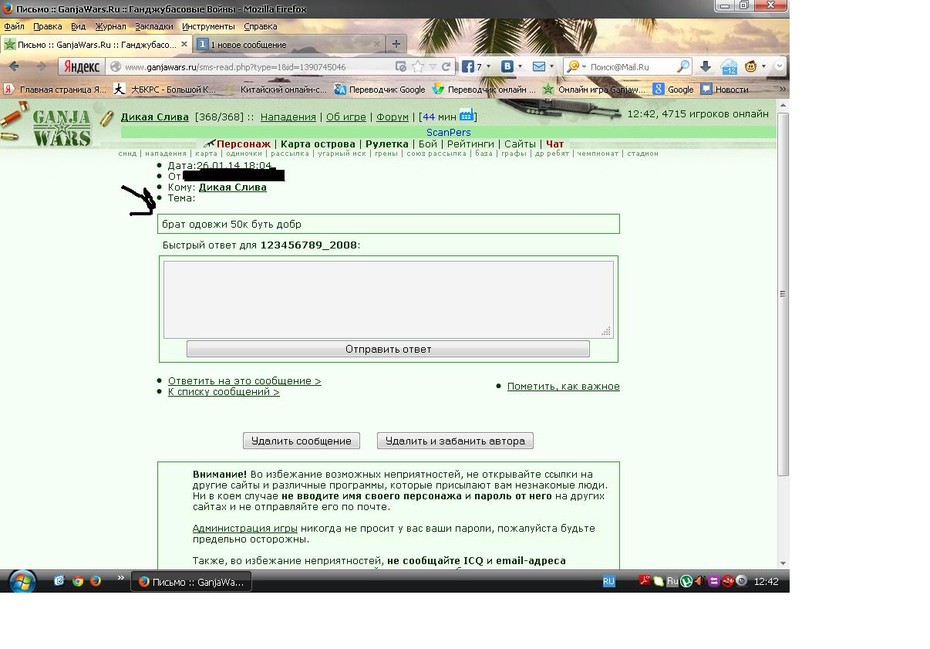Expand quick launch overflow chevron
Image resolution: width=930 pixels, height=649 pixels.
(120, 577)
